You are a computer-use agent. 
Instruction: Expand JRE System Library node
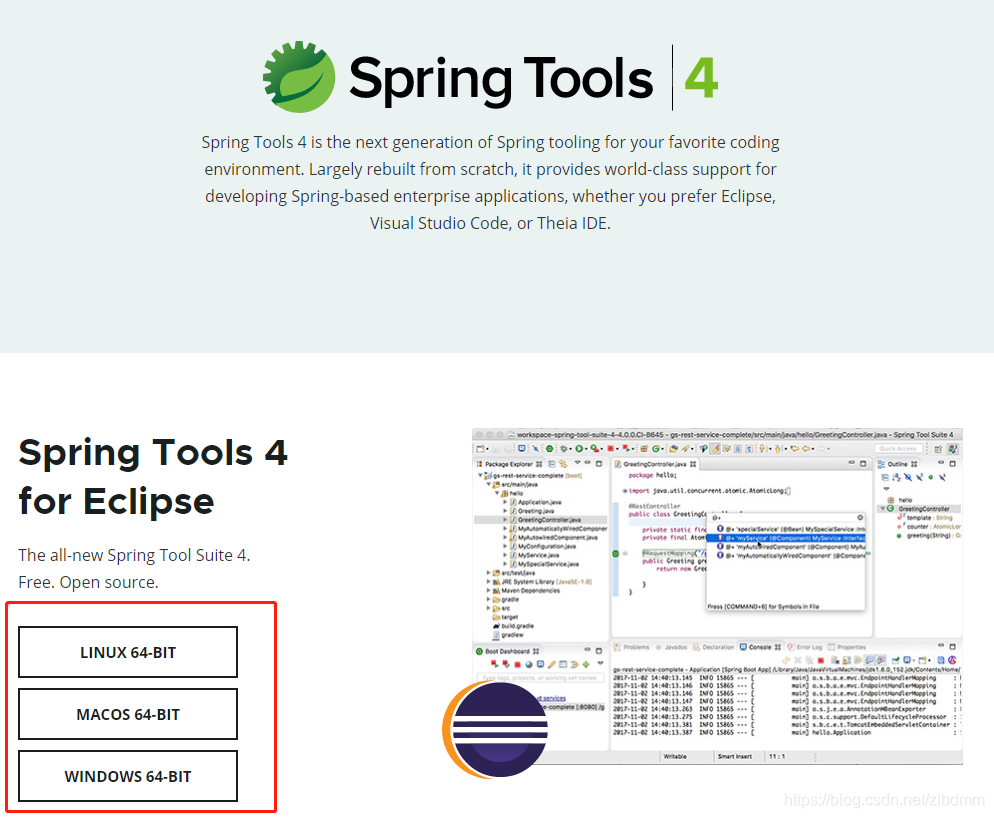click(x=488, y=581)
